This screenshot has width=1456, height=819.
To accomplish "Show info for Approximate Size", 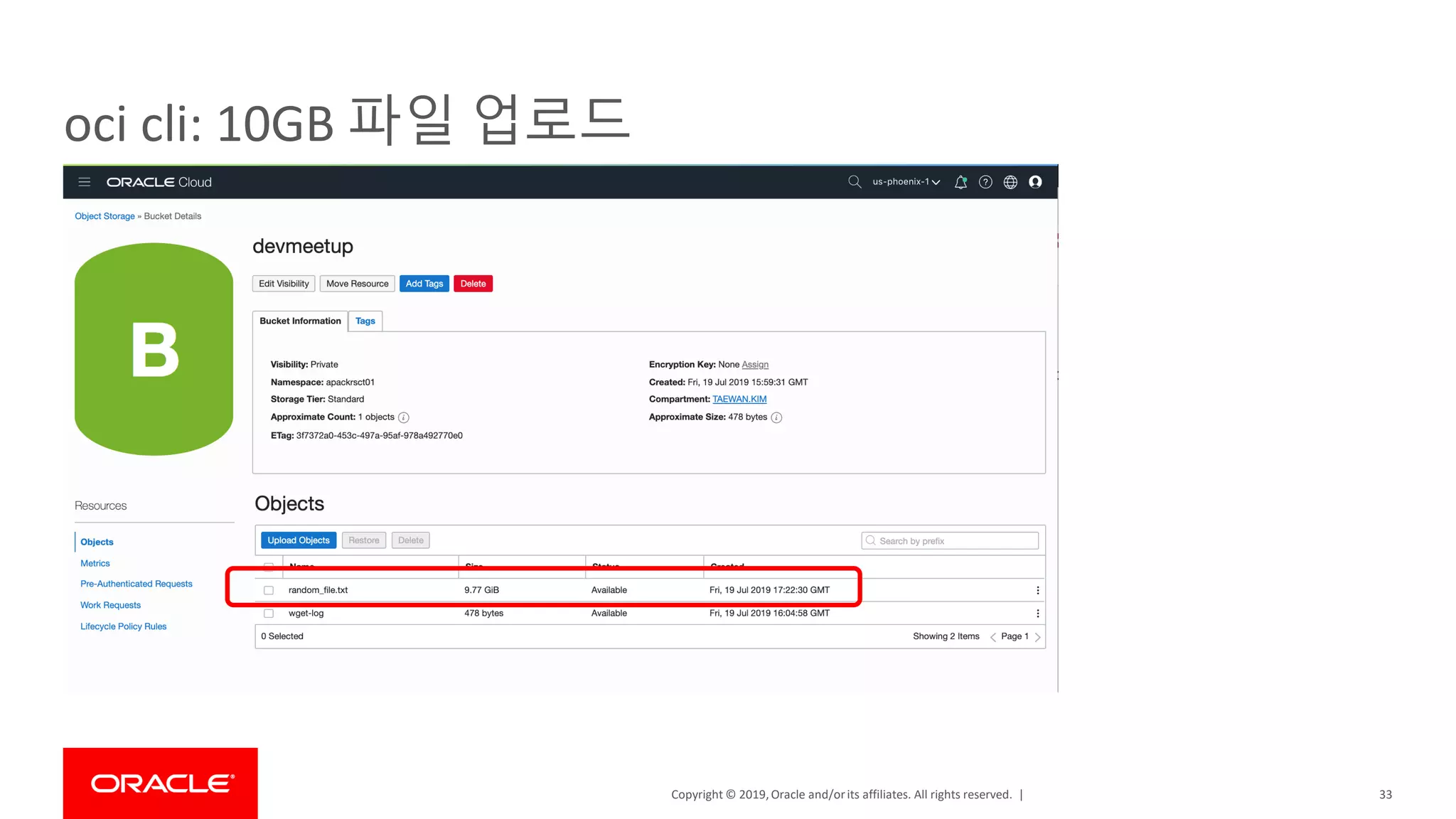I will [776, 417].
